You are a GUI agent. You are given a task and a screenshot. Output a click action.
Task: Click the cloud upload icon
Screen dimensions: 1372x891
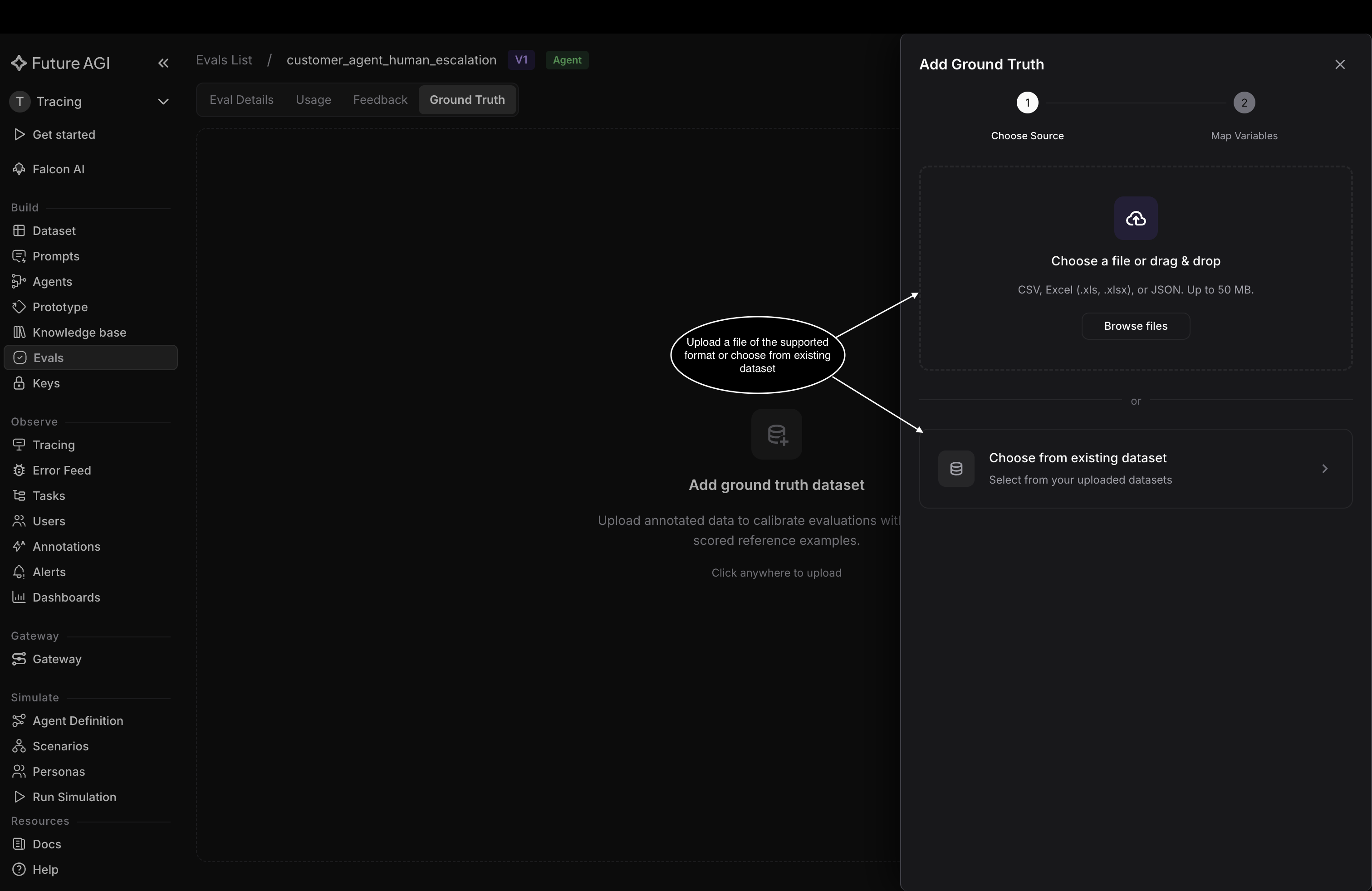coord(1136,218)
